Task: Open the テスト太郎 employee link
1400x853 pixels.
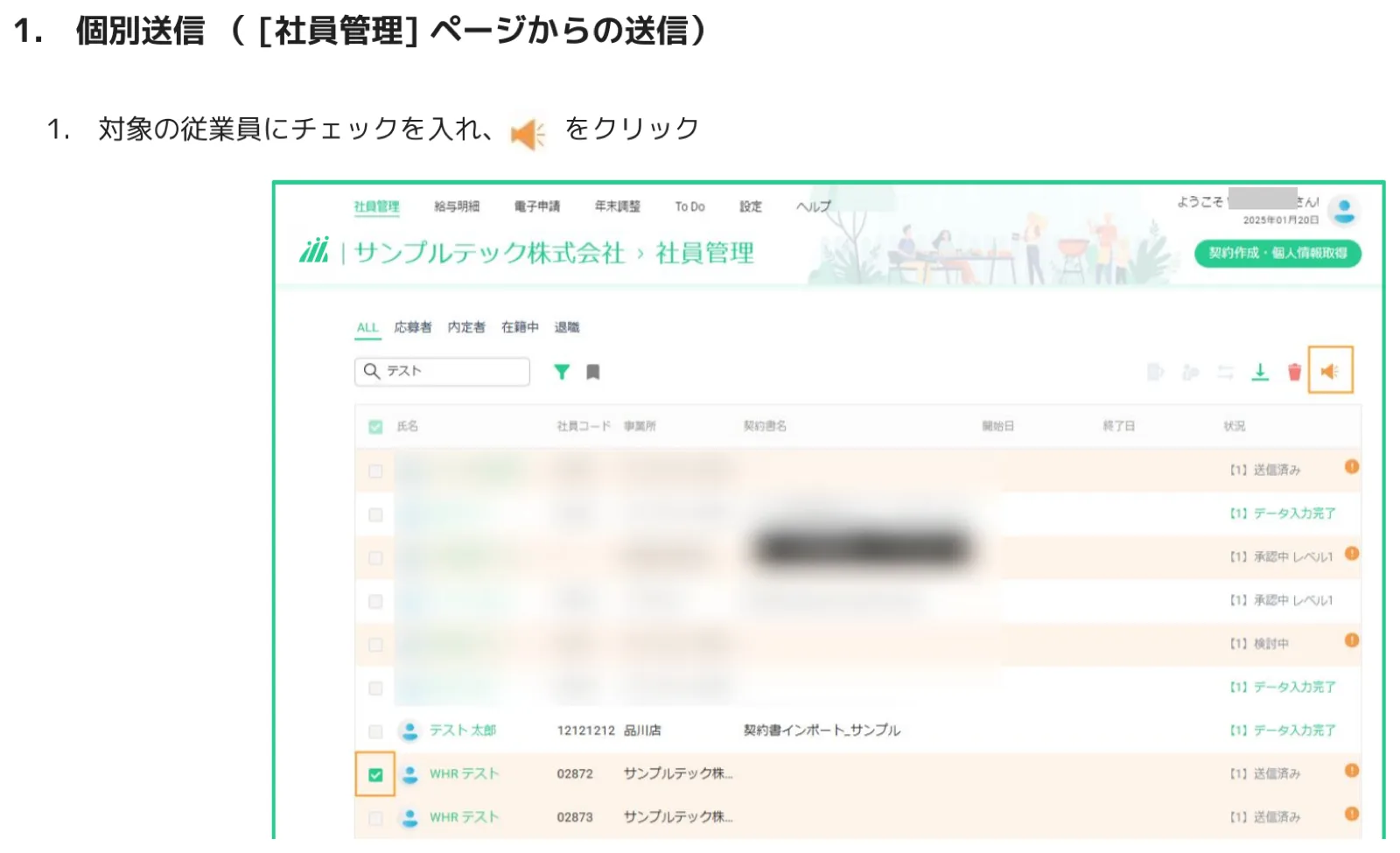Action: (463, 731)
